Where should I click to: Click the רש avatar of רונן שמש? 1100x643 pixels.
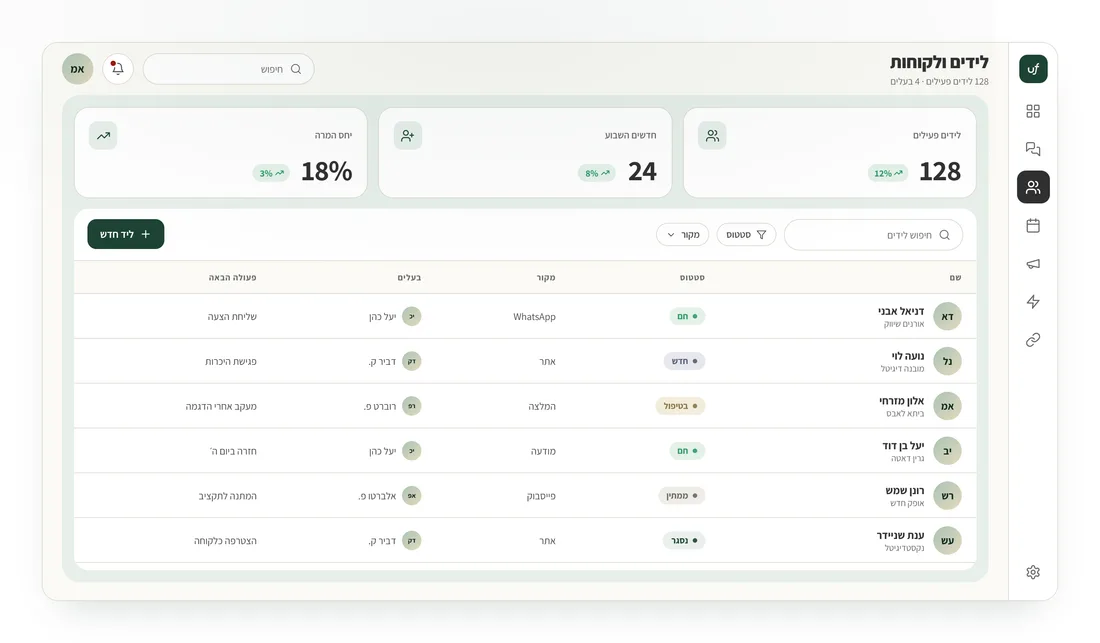point(947,496)
